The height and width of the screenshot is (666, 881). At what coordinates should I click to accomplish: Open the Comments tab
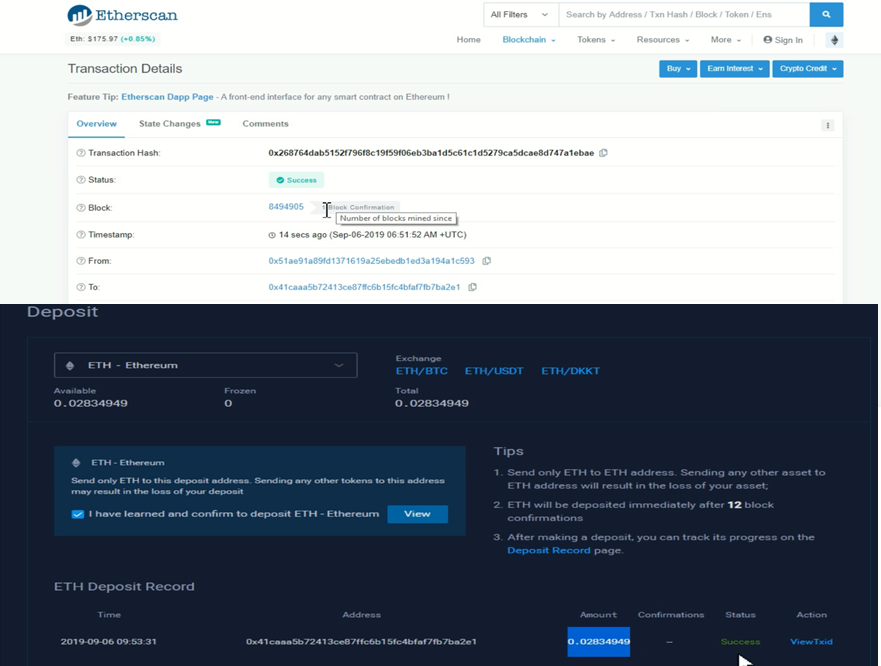point(265,124)
